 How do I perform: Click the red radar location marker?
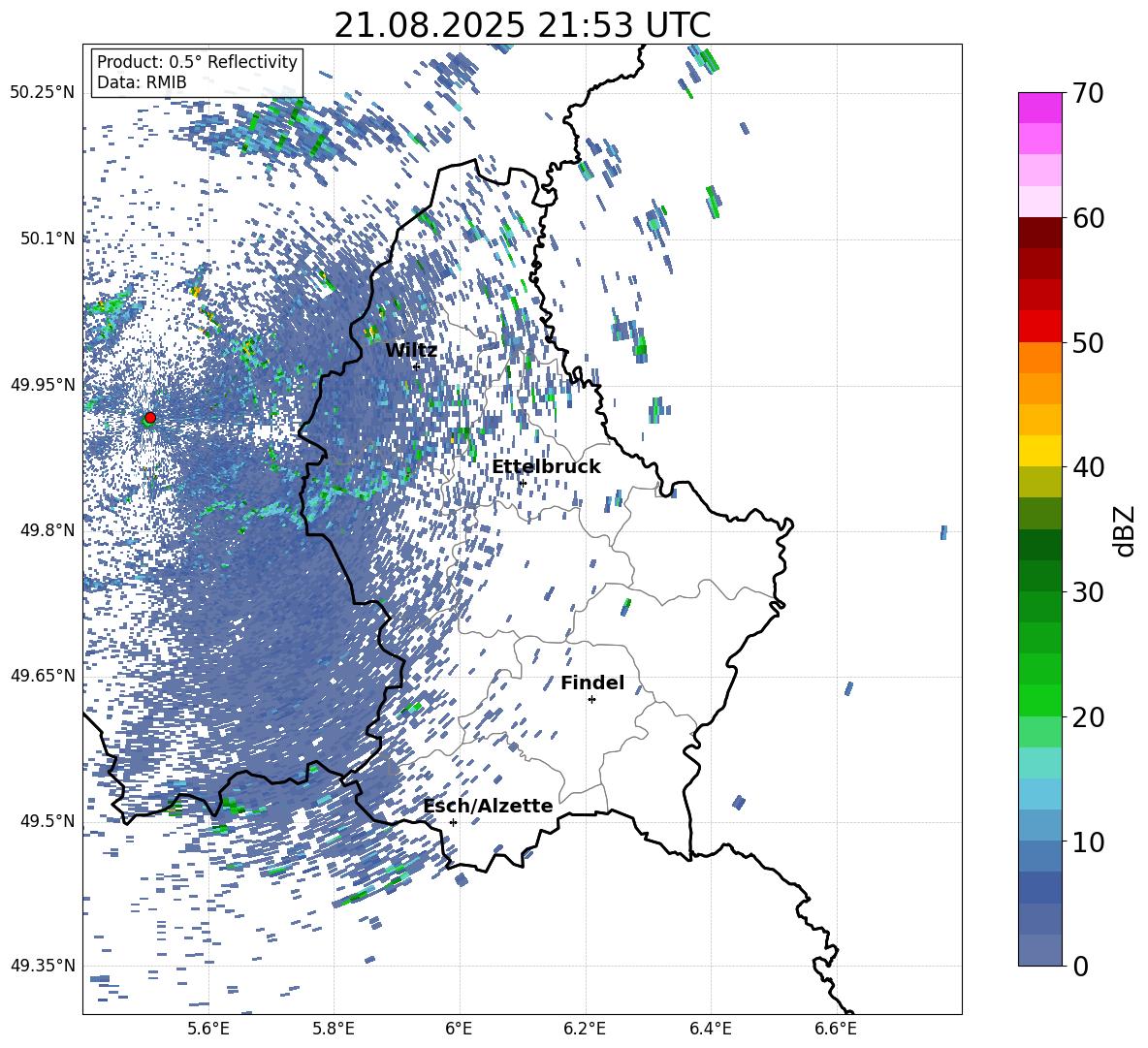150,417
